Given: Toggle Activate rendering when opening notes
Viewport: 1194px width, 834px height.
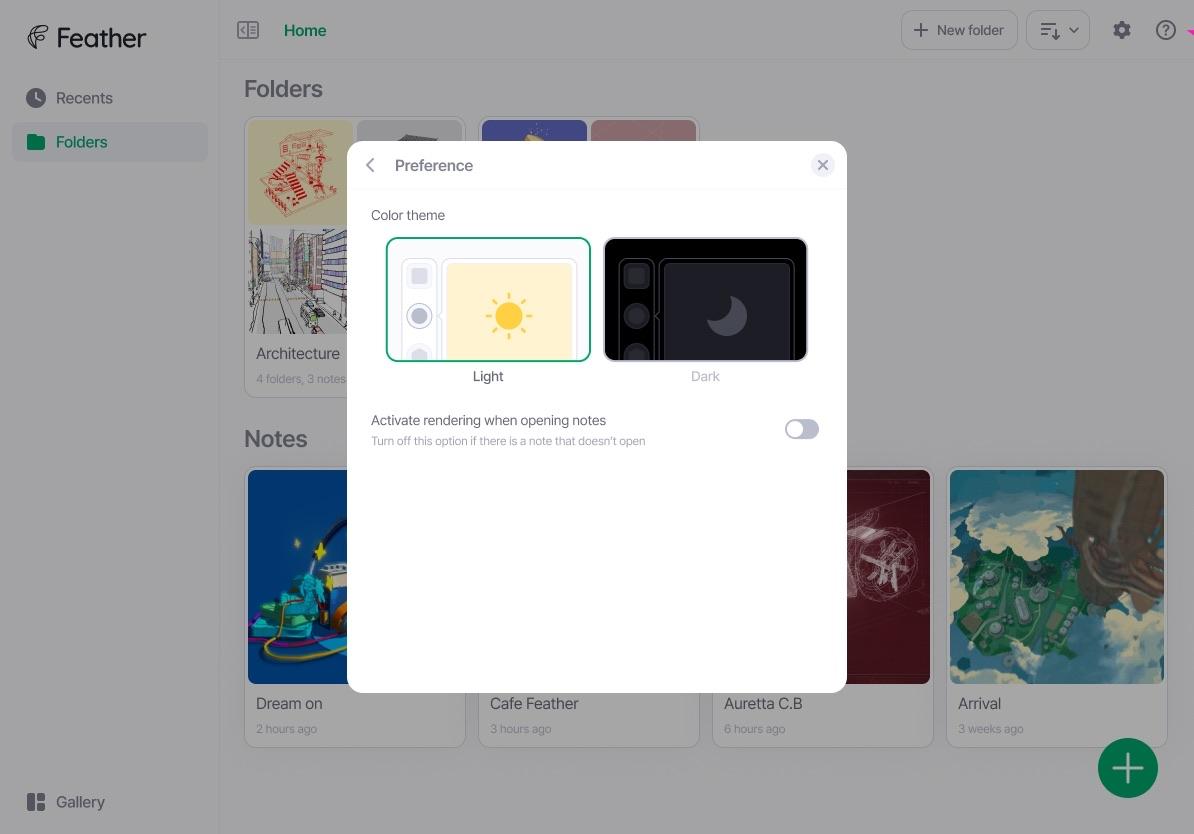Looking at the screenshot, I should tap(801, 430).
